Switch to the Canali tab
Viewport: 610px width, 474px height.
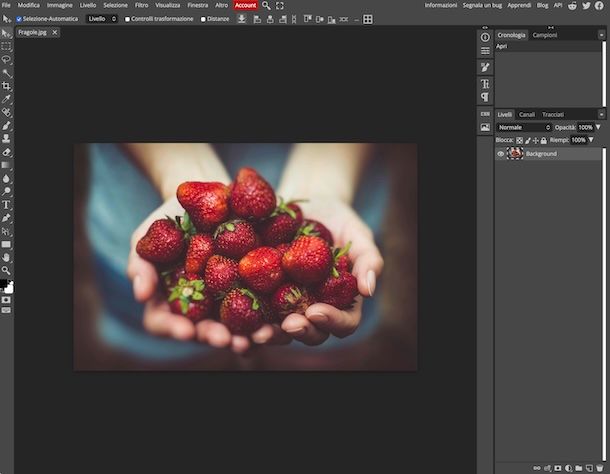pyautogui.click(x=527, y=114)
